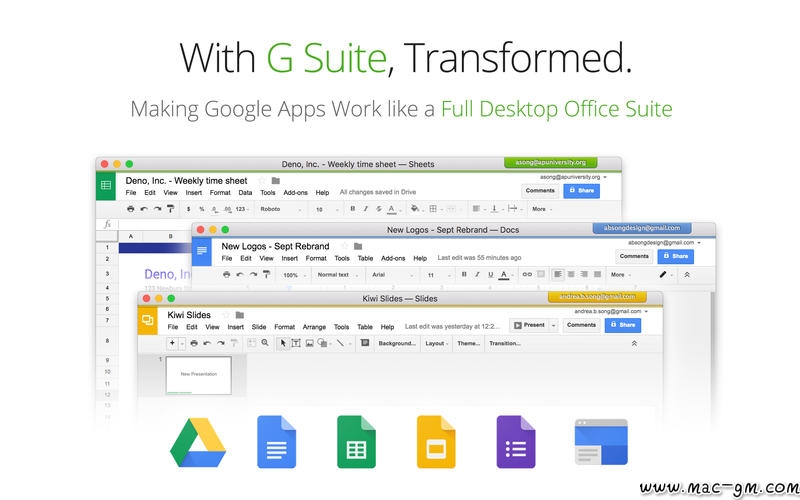
Task: Left align text in the Docs toolbar
Action: [x=558, y=274]
